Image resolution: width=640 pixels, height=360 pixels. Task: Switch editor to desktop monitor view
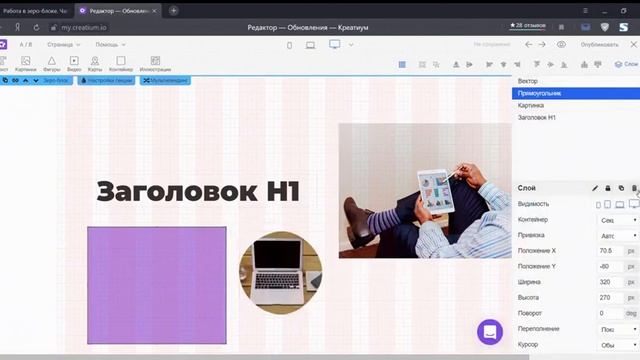click(x=335, y=44)
